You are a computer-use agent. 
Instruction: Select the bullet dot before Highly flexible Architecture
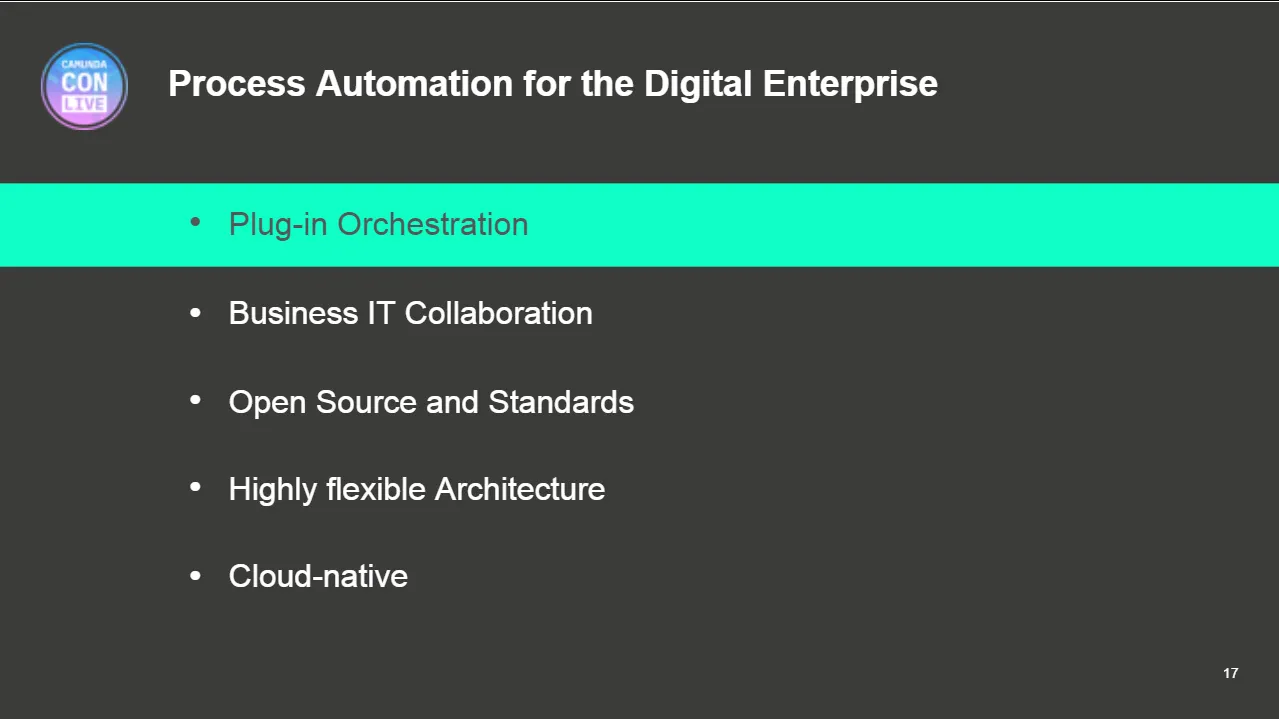195,488
